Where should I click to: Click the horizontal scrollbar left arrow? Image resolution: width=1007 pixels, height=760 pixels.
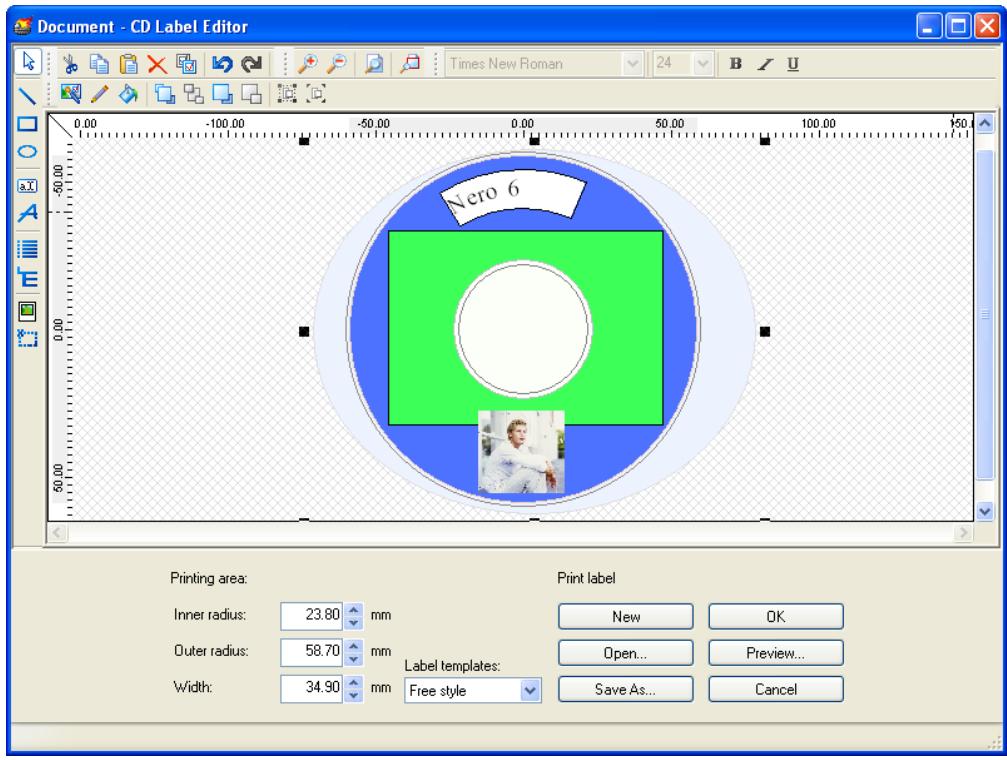(58, 533)
